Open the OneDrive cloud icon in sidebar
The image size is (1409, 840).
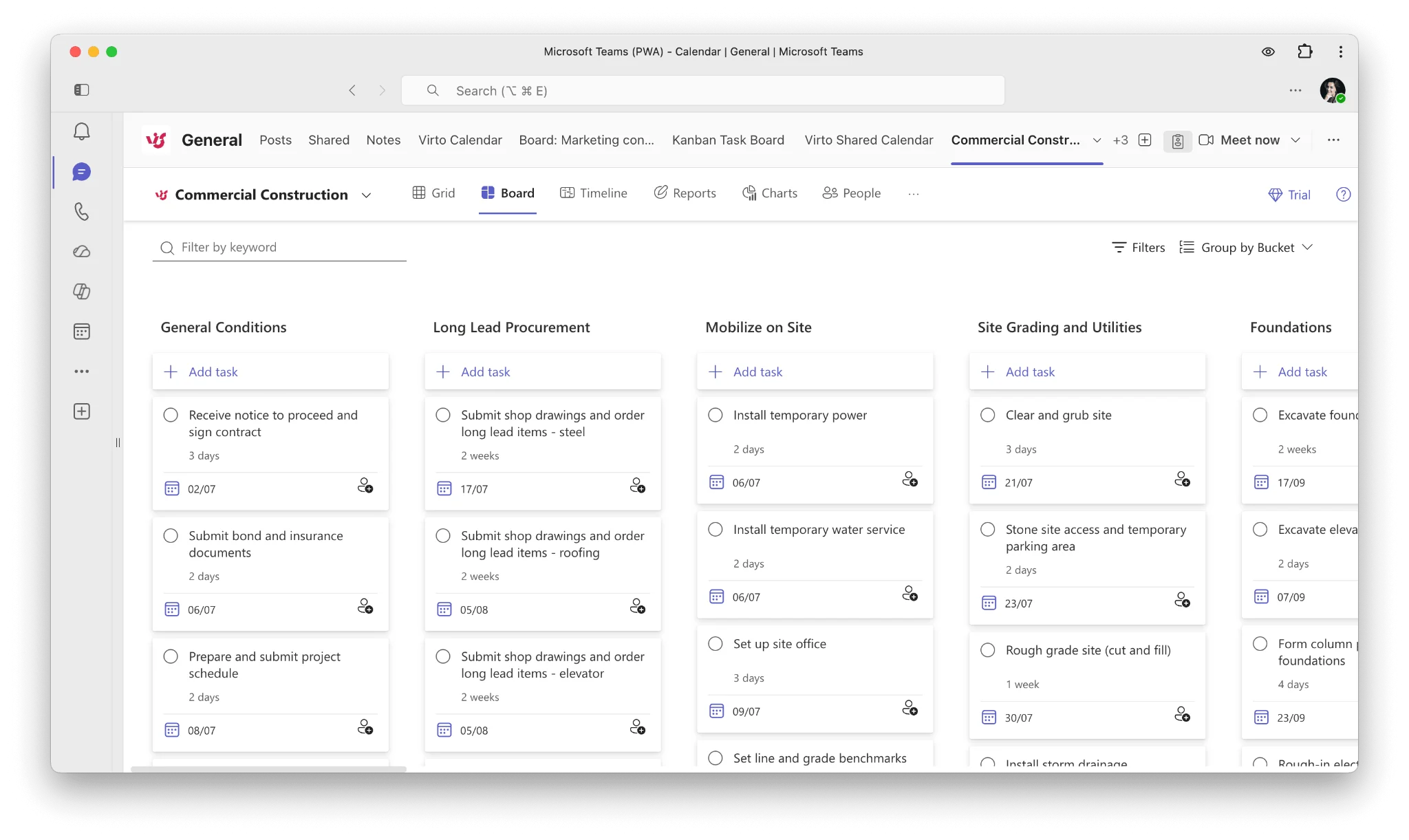pos(81,252)
